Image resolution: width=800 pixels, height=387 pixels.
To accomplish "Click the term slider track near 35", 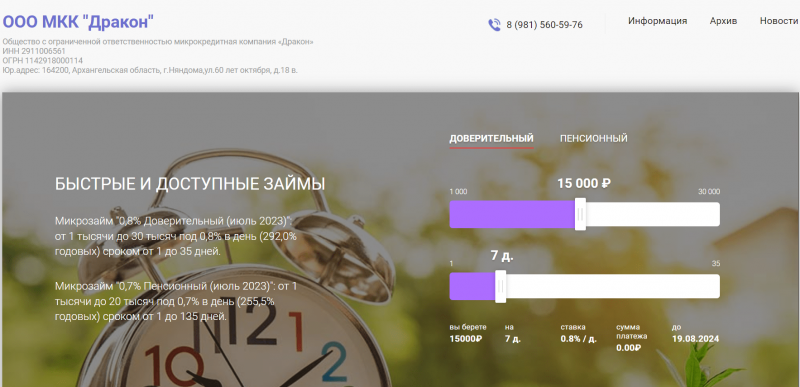I will point(709,287).
